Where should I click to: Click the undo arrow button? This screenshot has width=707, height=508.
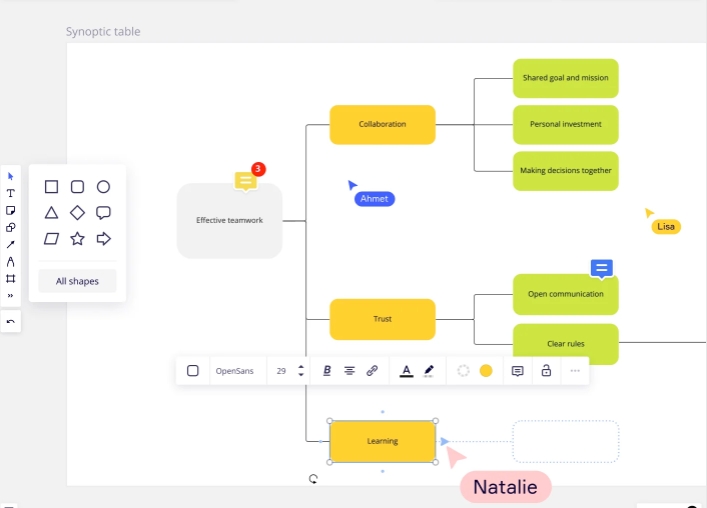[11, 321]
